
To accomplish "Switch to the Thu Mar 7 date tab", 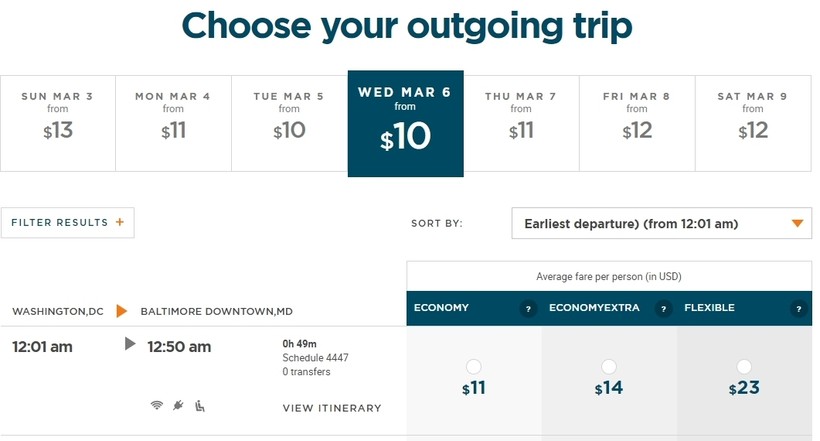I will pyautogui.click(x=521, y=120).
